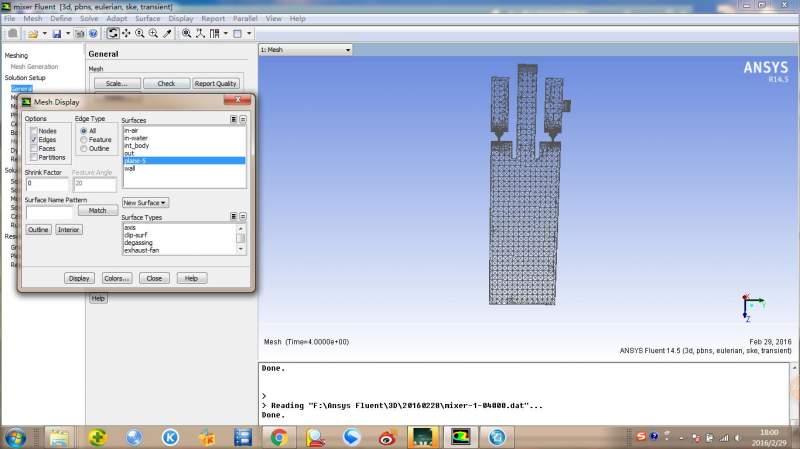This screenshot has width=800, height=449.
Task: Click the Report Quality button
Action: coord(215,83)
